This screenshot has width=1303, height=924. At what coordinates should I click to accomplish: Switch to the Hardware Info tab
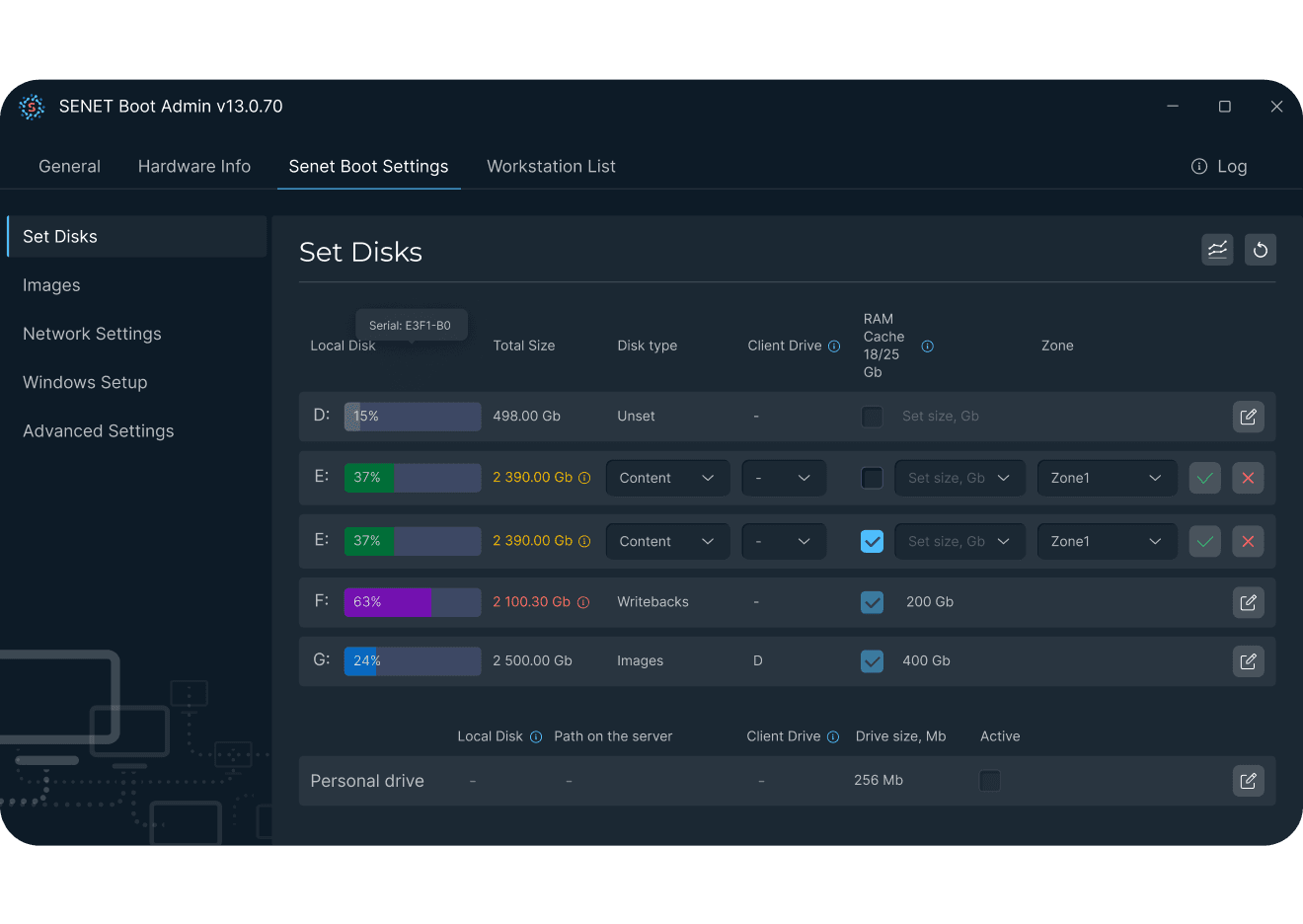tap(194, 167)
